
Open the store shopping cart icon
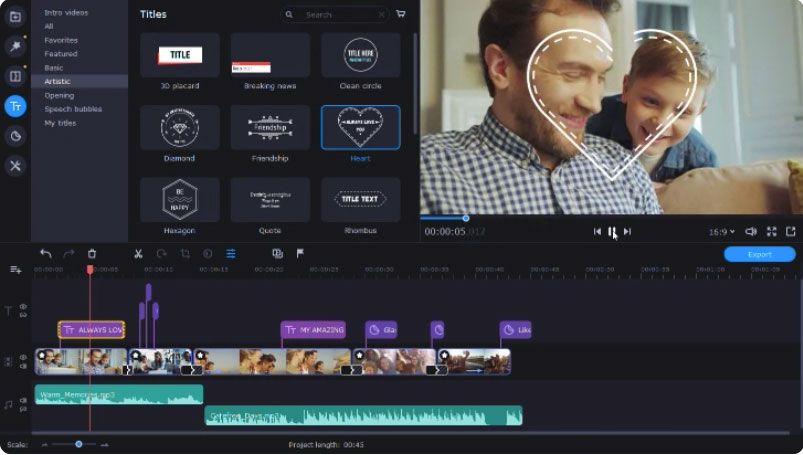click(401, 14)
